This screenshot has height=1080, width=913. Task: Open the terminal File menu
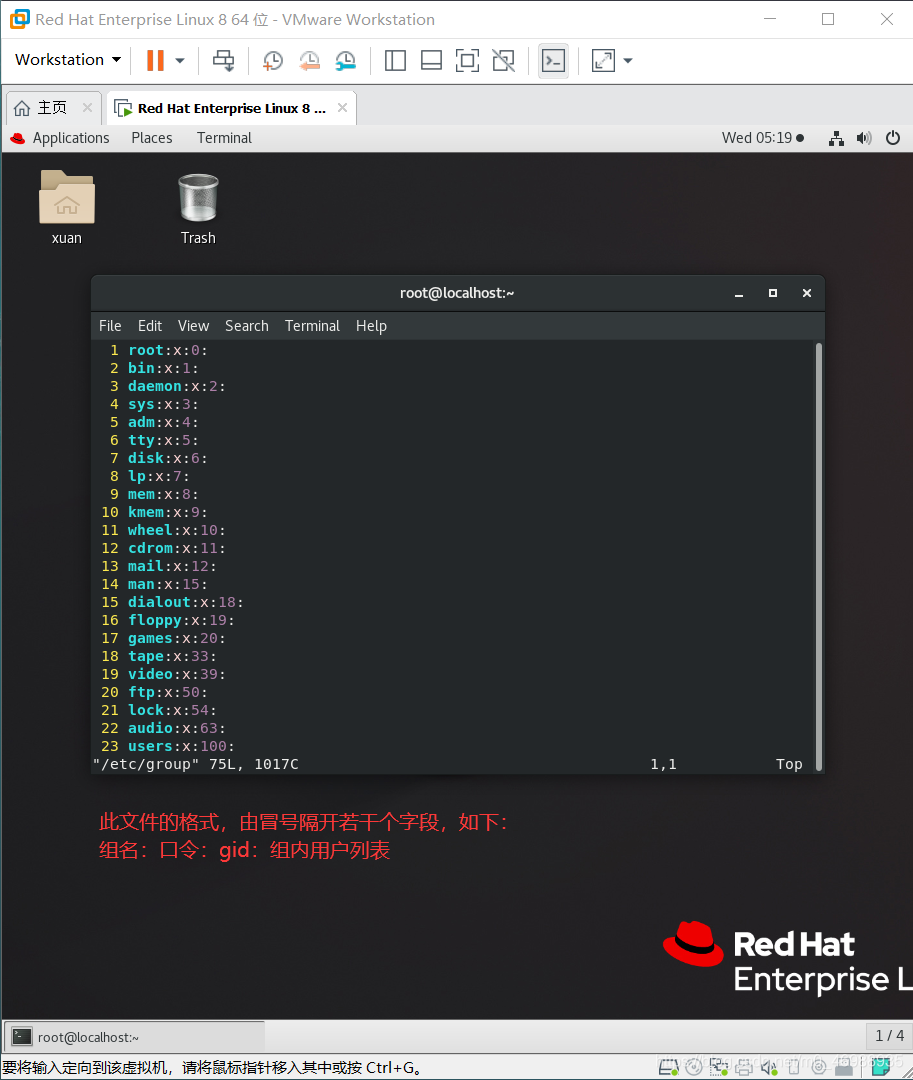tap(110, 326)
